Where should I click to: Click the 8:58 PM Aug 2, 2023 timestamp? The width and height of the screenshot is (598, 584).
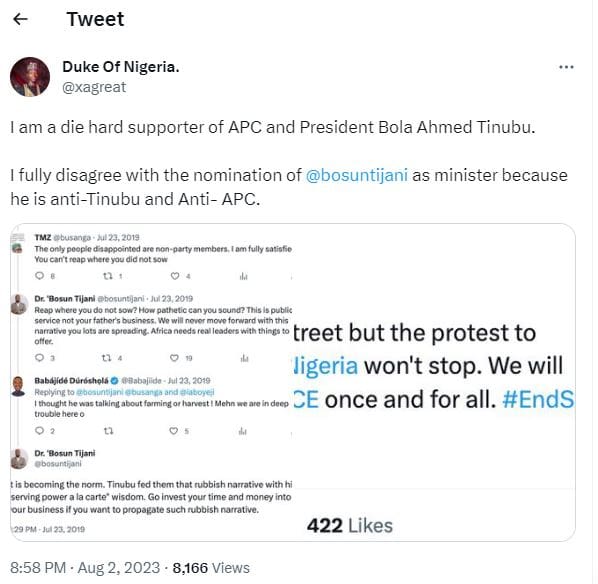click(x=85, y=568)
